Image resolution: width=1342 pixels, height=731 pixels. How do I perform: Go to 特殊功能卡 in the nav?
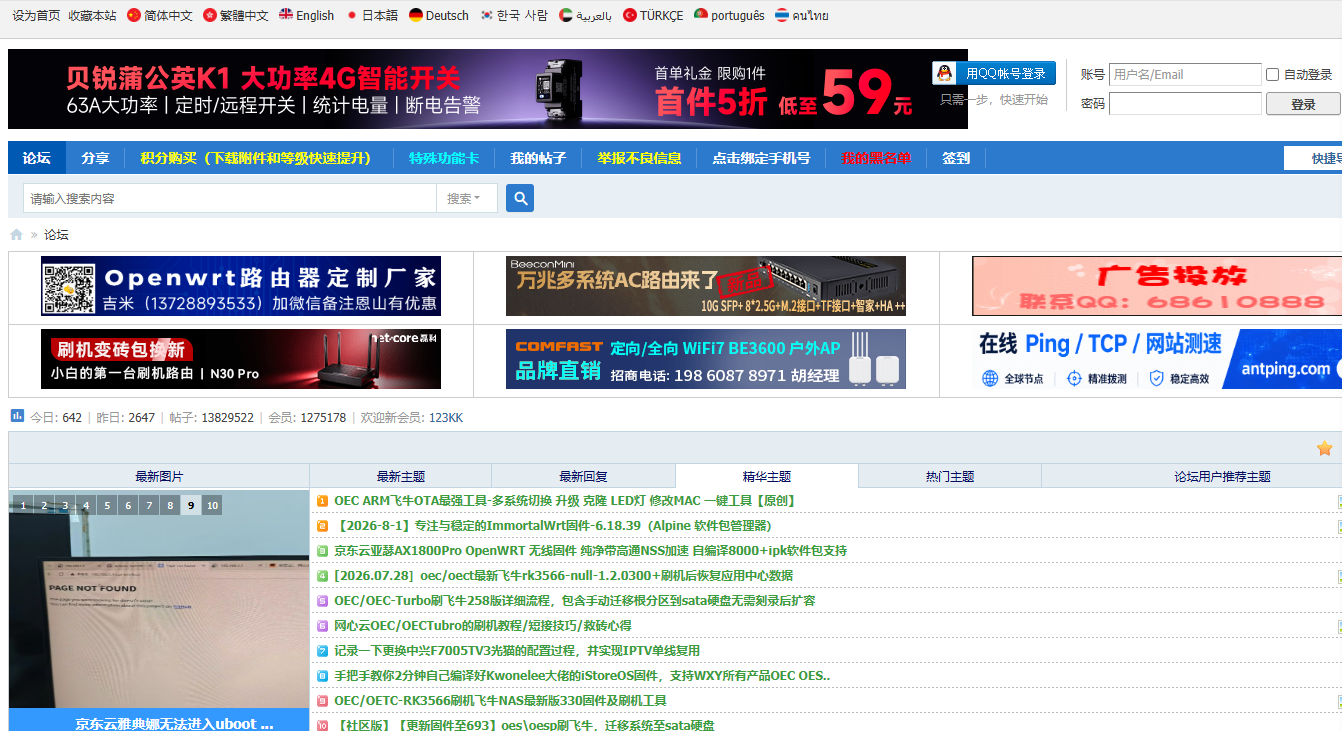click(443, 158)
